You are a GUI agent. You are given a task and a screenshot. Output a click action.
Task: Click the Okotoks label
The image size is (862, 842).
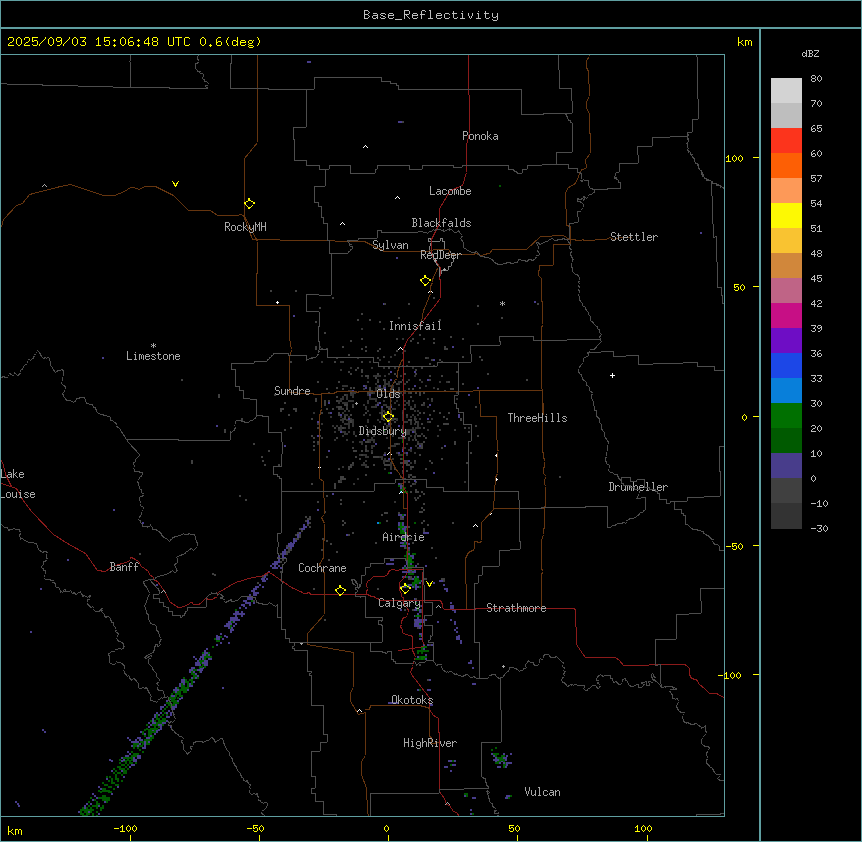click(412, 700)
